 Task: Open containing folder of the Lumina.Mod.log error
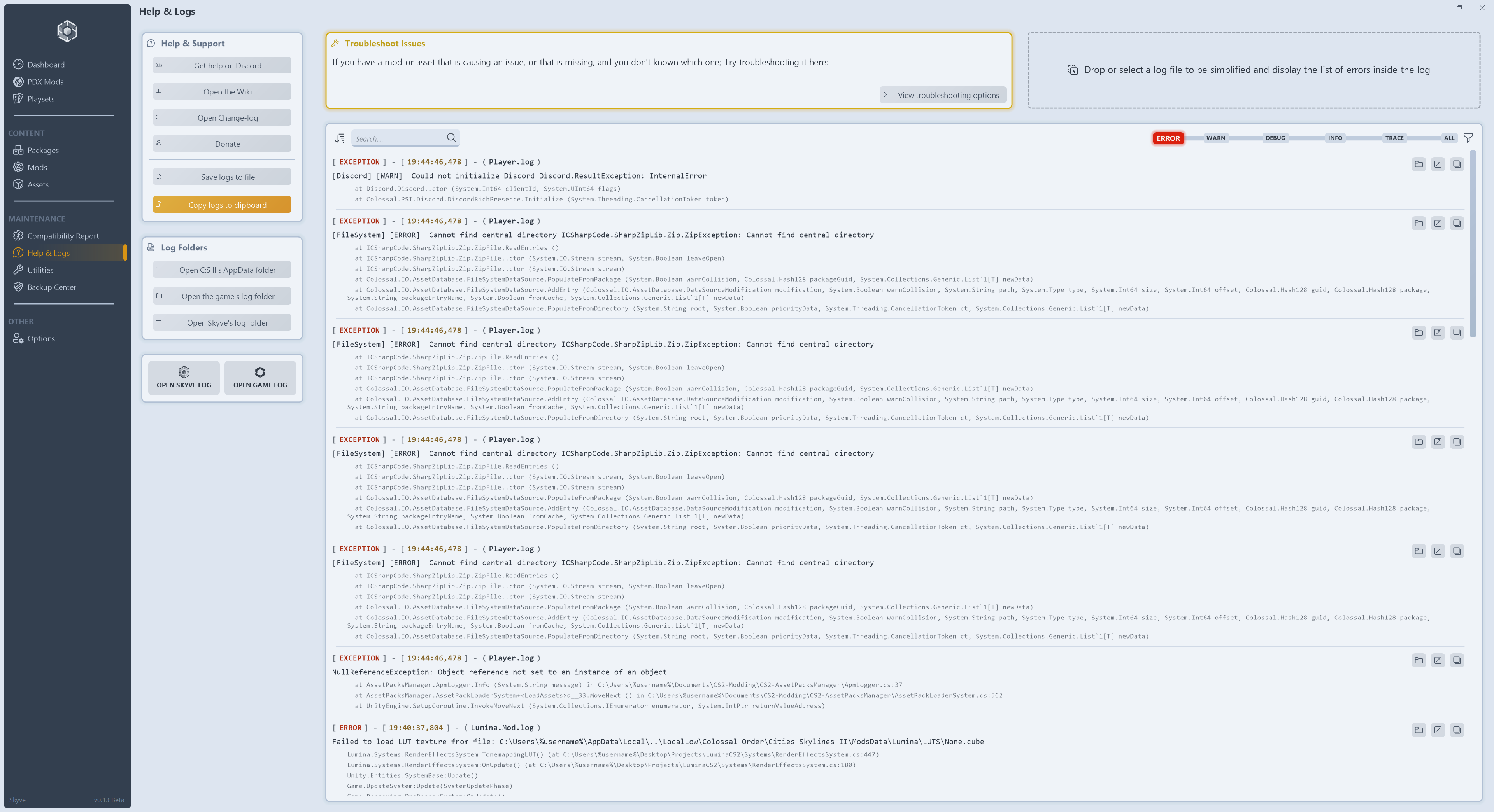coord(1419,730)
